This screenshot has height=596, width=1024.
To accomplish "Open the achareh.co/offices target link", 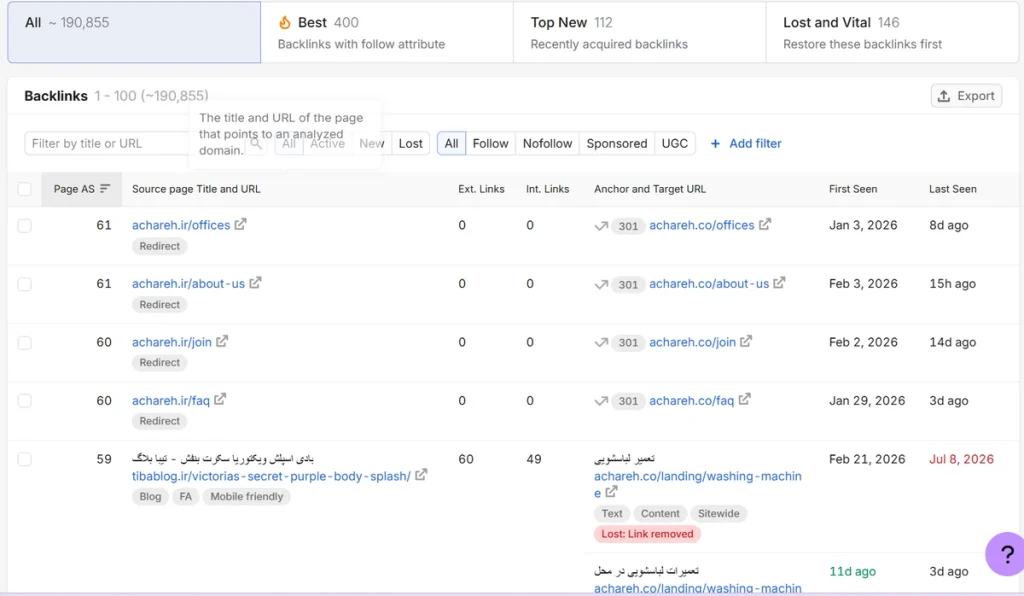I will click(701, 225).
